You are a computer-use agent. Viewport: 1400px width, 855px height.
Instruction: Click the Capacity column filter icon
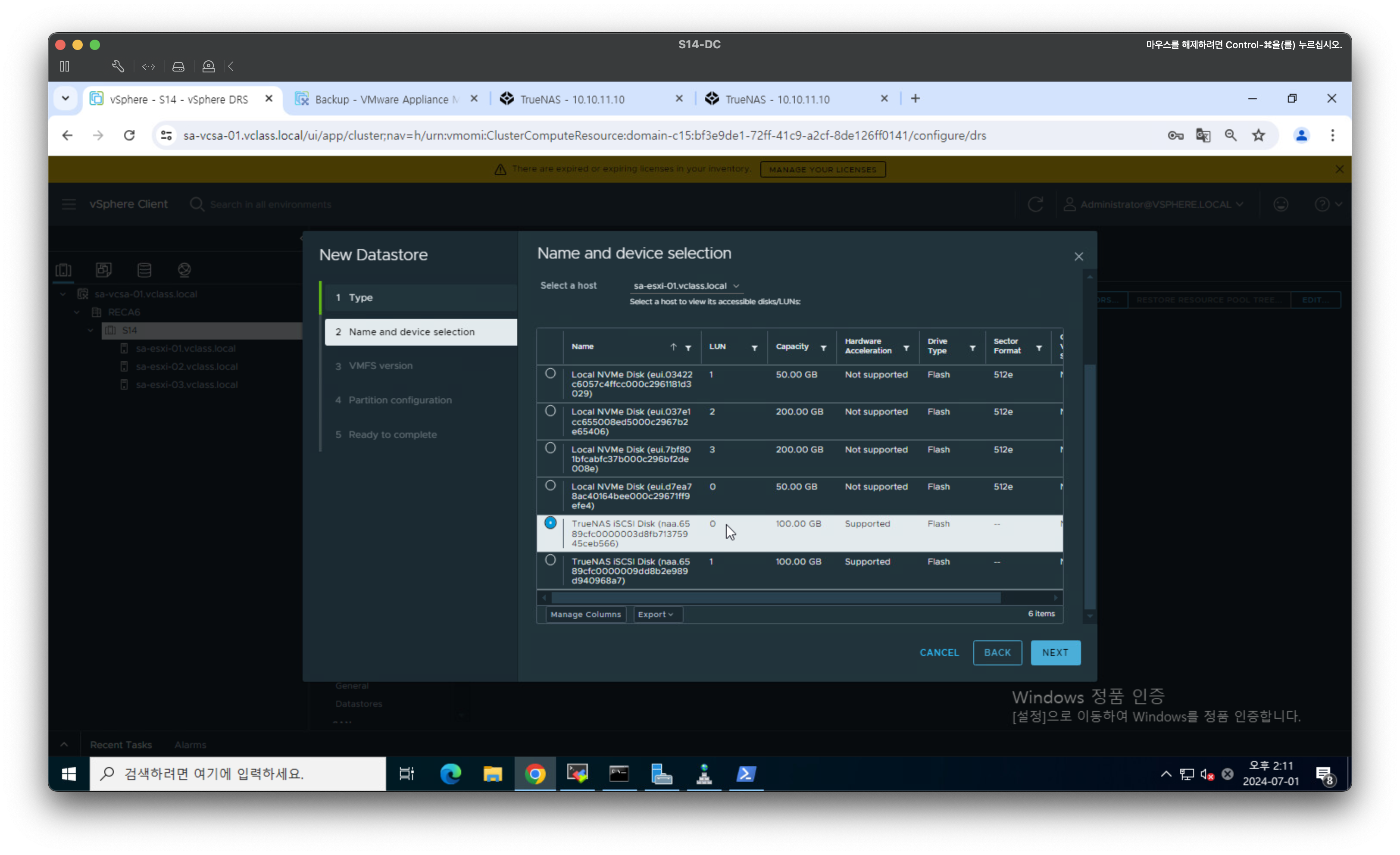823,348
